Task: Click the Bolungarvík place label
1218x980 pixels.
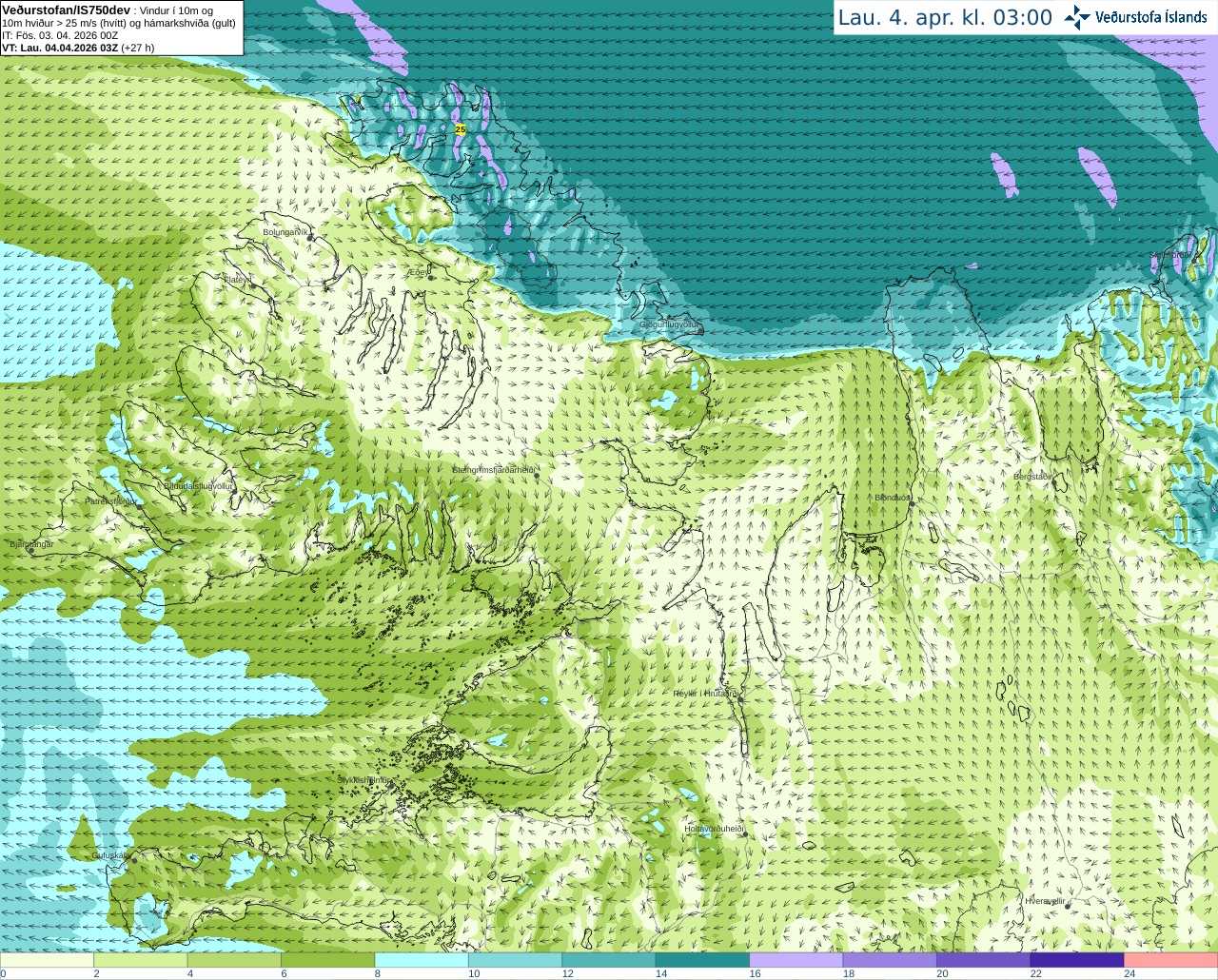Action: pos(285,232)
